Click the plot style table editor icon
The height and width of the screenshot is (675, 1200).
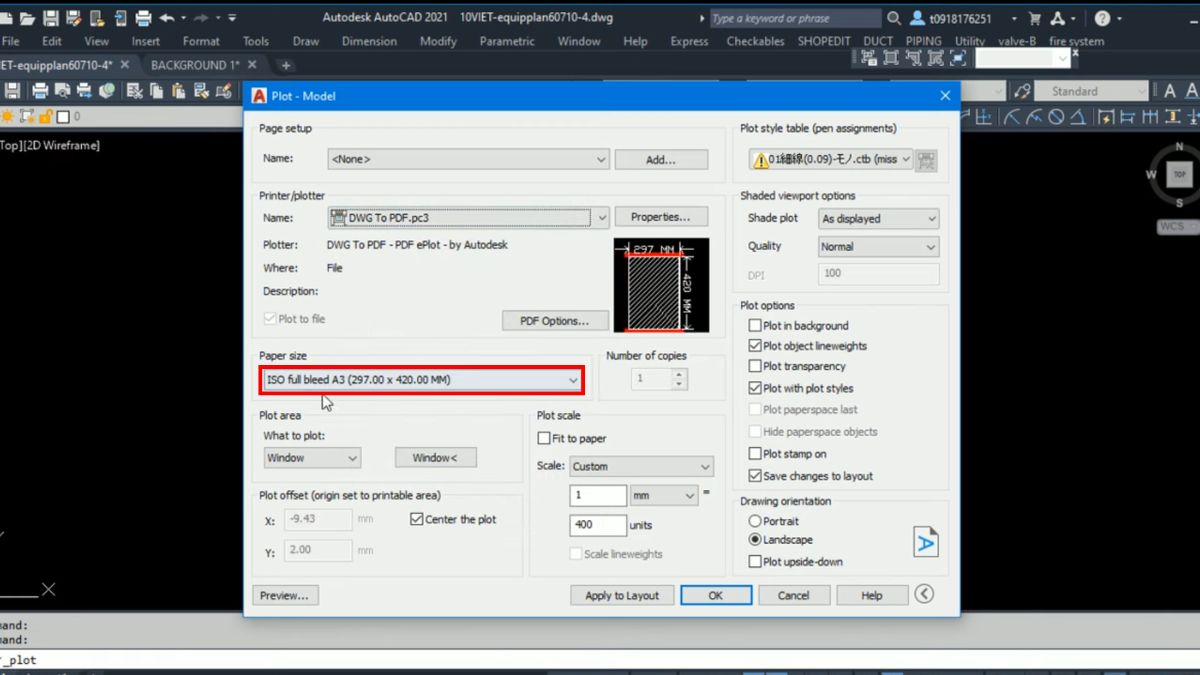[927, 159]
